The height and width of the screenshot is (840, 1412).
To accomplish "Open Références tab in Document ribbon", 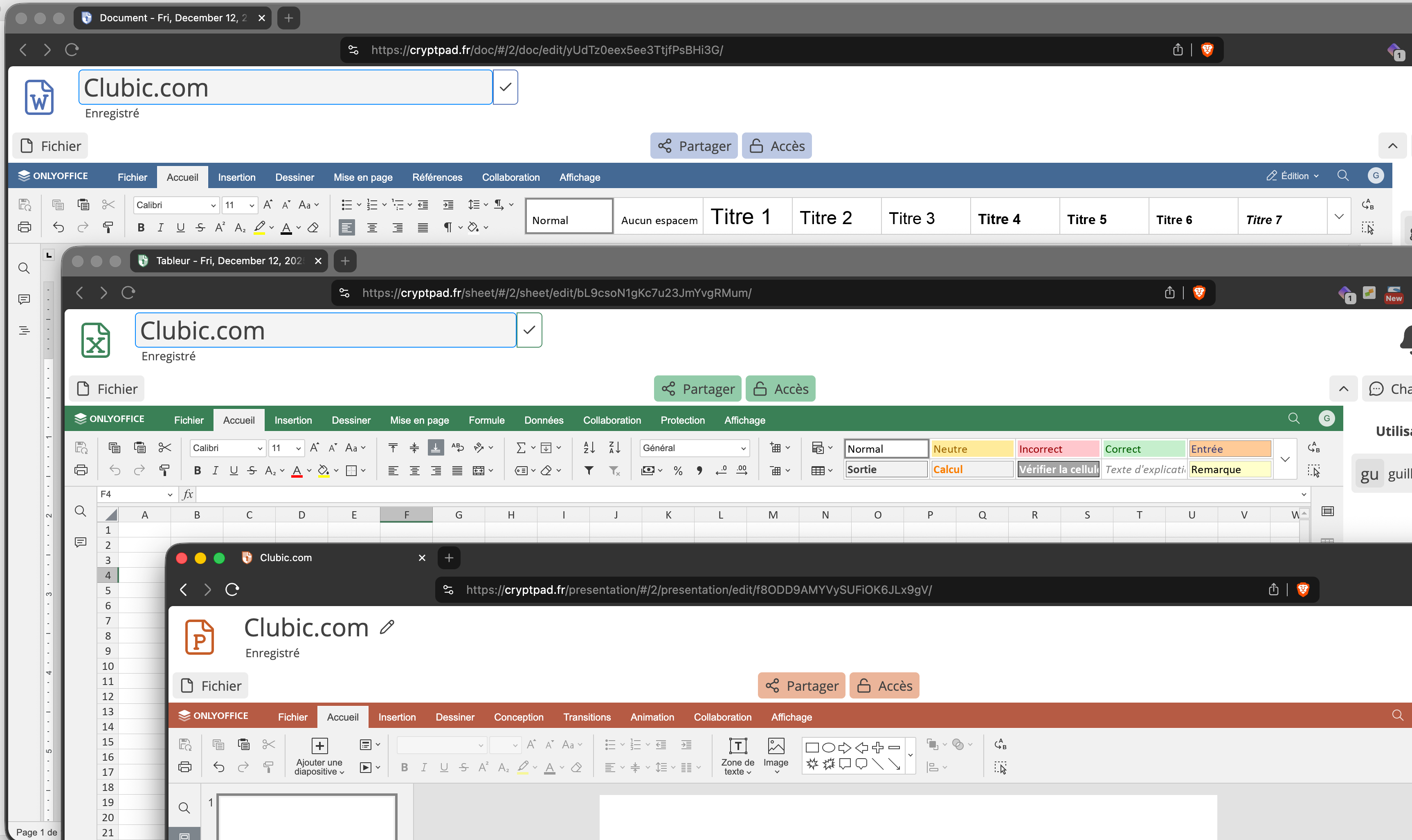I will pos(437,177).
